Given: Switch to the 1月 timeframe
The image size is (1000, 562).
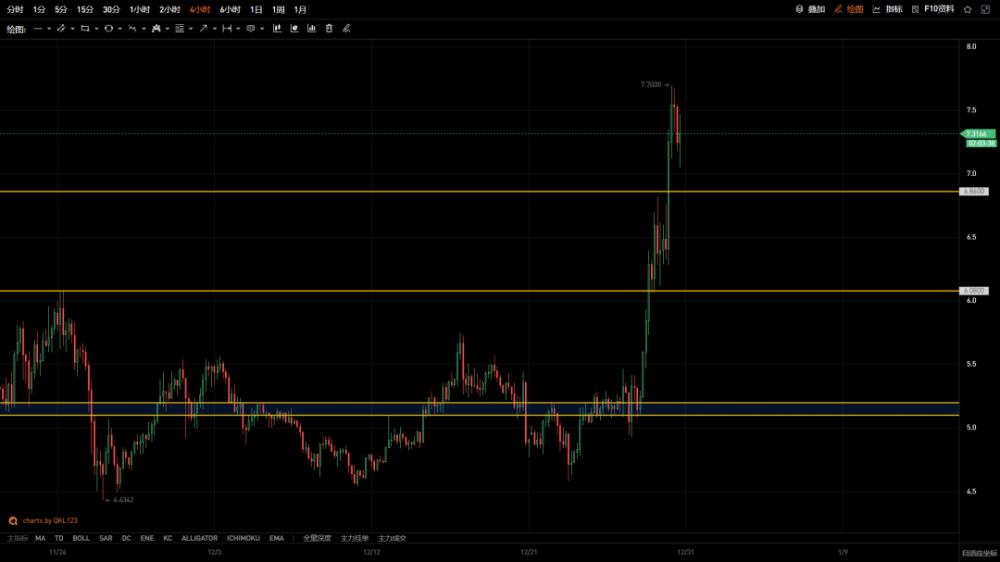Looking at the screenshot, I should click(300, 10).
